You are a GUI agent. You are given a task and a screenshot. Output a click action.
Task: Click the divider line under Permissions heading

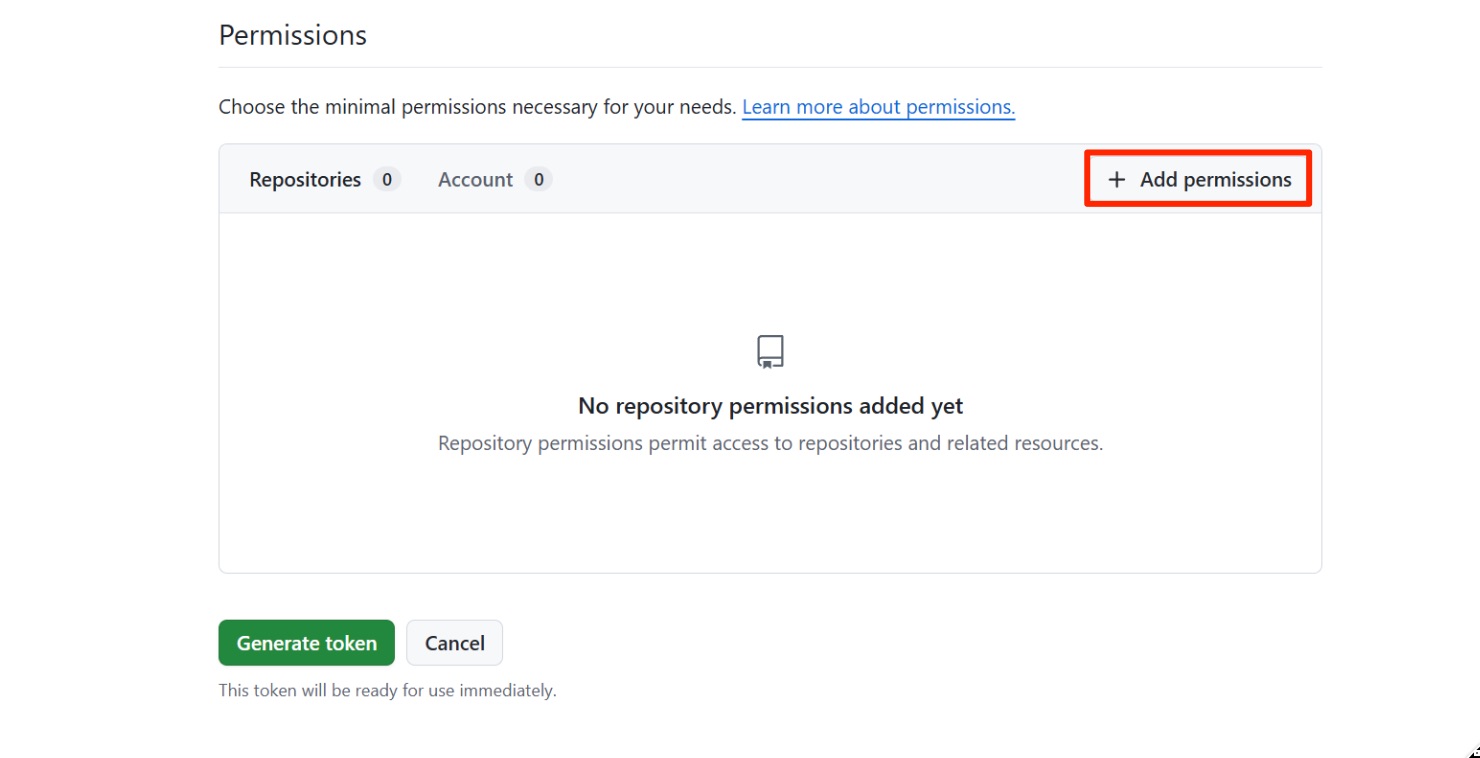(770, 67)
